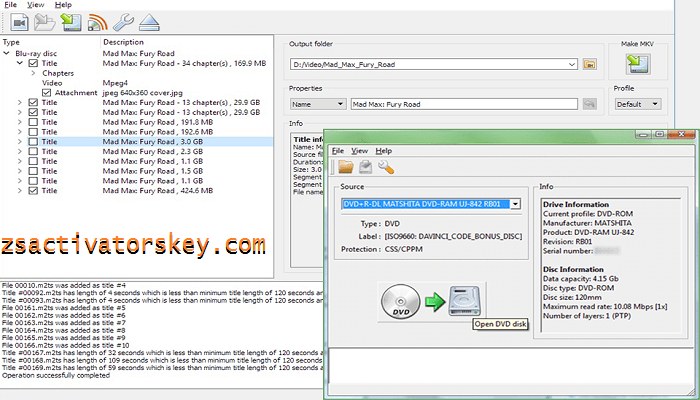700x400 pixels.
Task: Click 'Maximum read rate: 10.08 Mbps [1x]' text
Action: [605, 307]
